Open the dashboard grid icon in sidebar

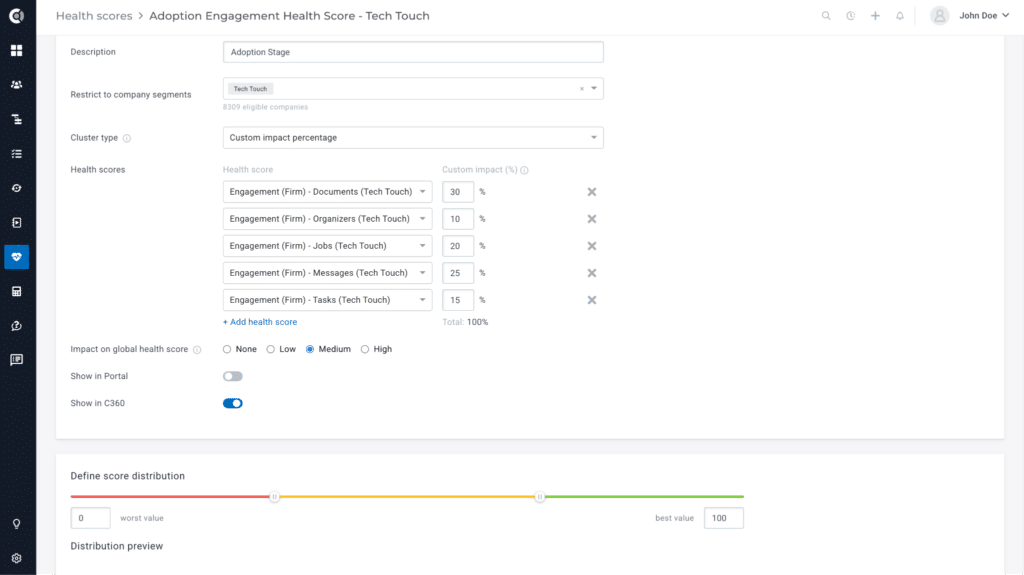coord(16,50)
